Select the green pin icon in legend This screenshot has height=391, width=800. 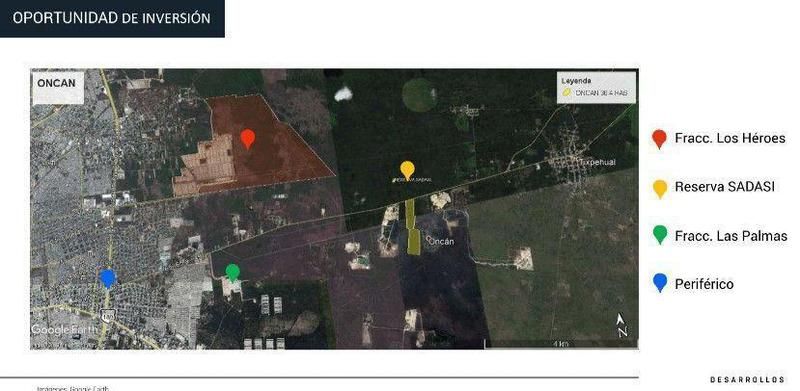click(660, 235)
